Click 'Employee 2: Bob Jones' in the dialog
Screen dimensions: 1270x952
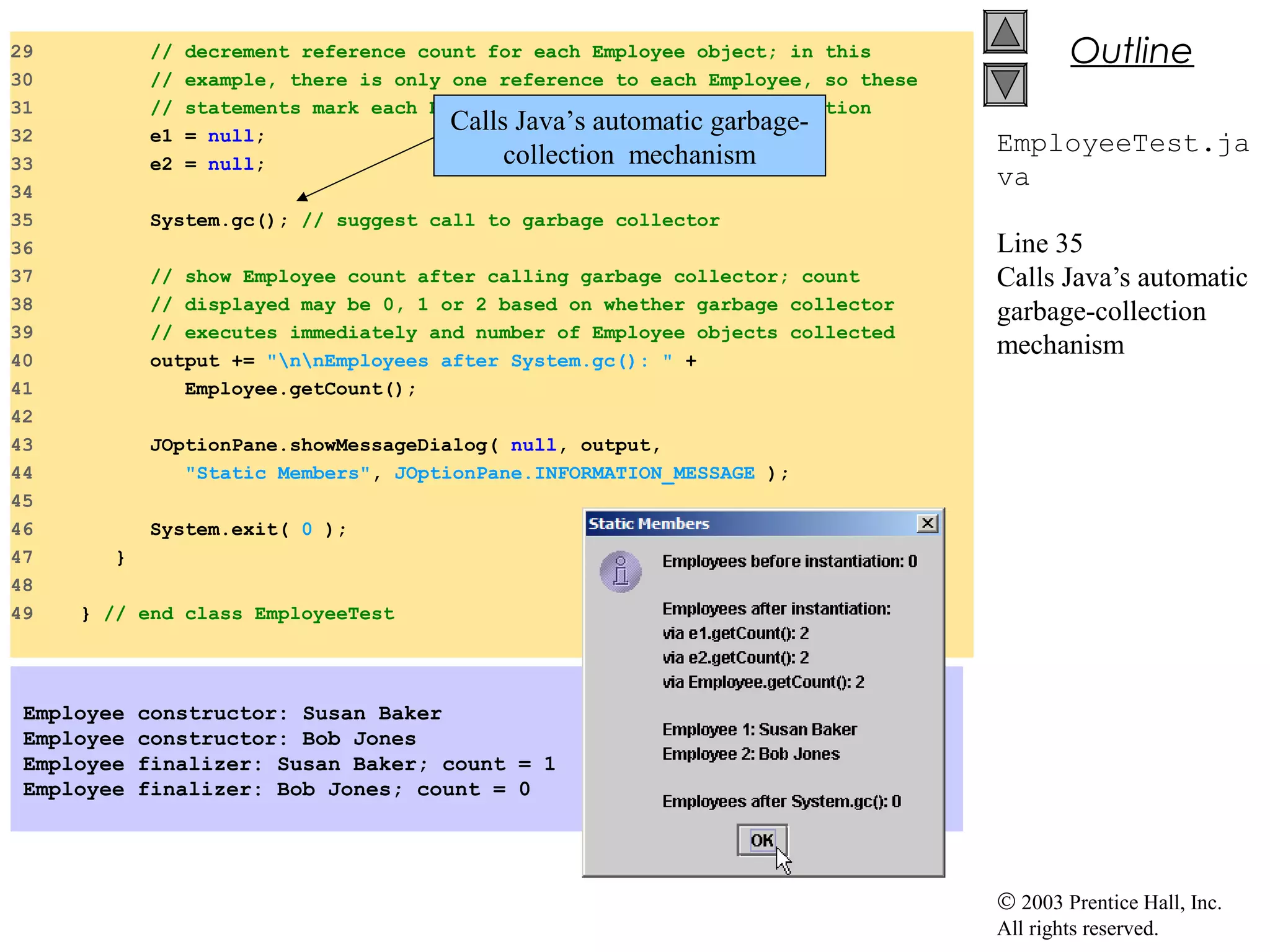coord(751,754)
